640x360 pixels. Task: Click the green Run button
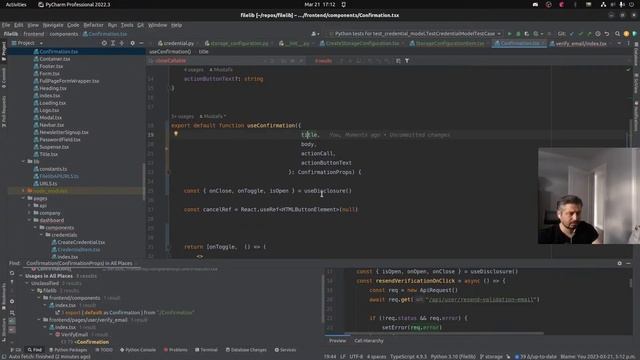pos(509,34)
